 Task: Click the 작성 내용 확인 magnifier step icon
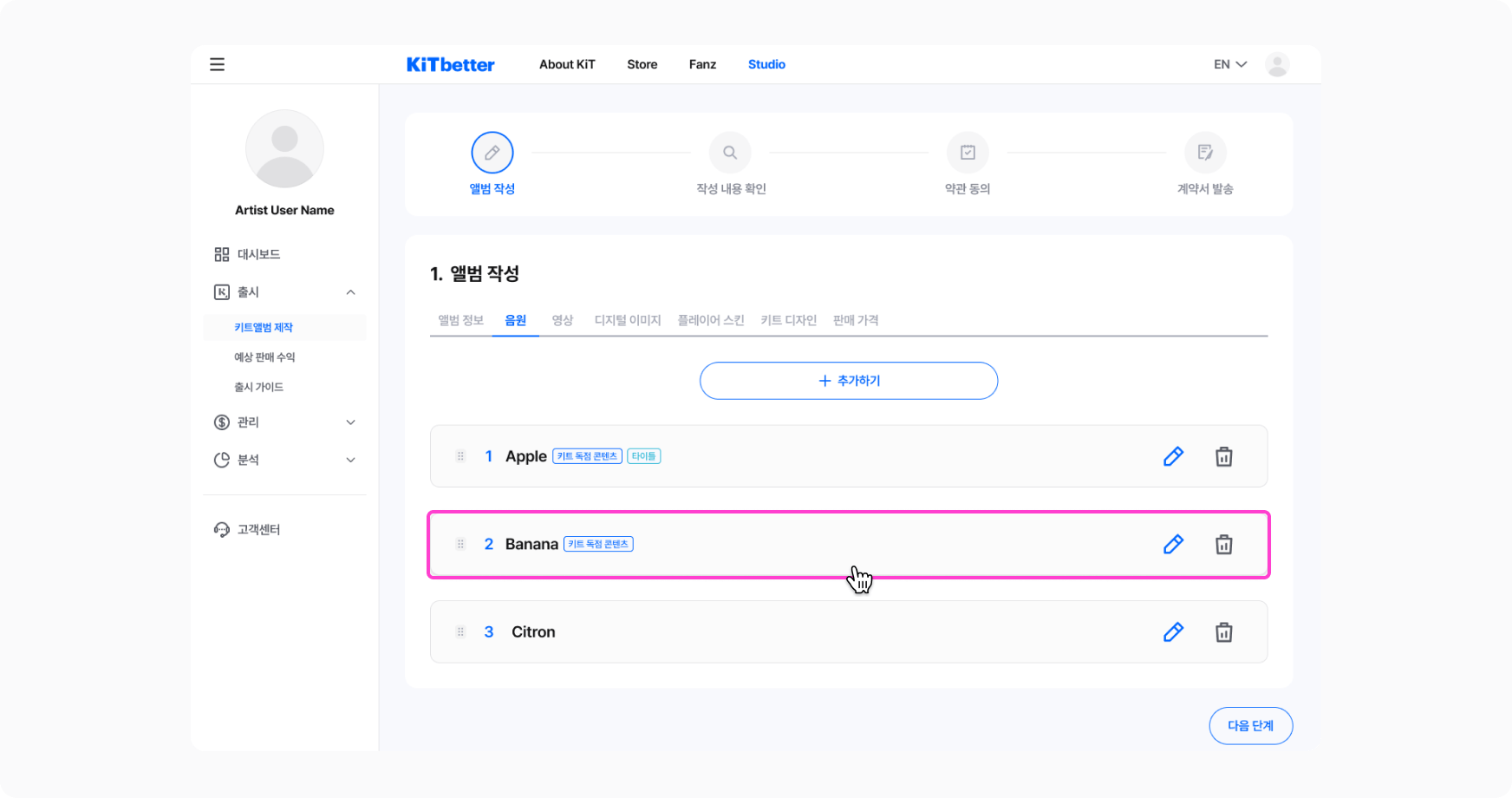click(x=730, y=153)
